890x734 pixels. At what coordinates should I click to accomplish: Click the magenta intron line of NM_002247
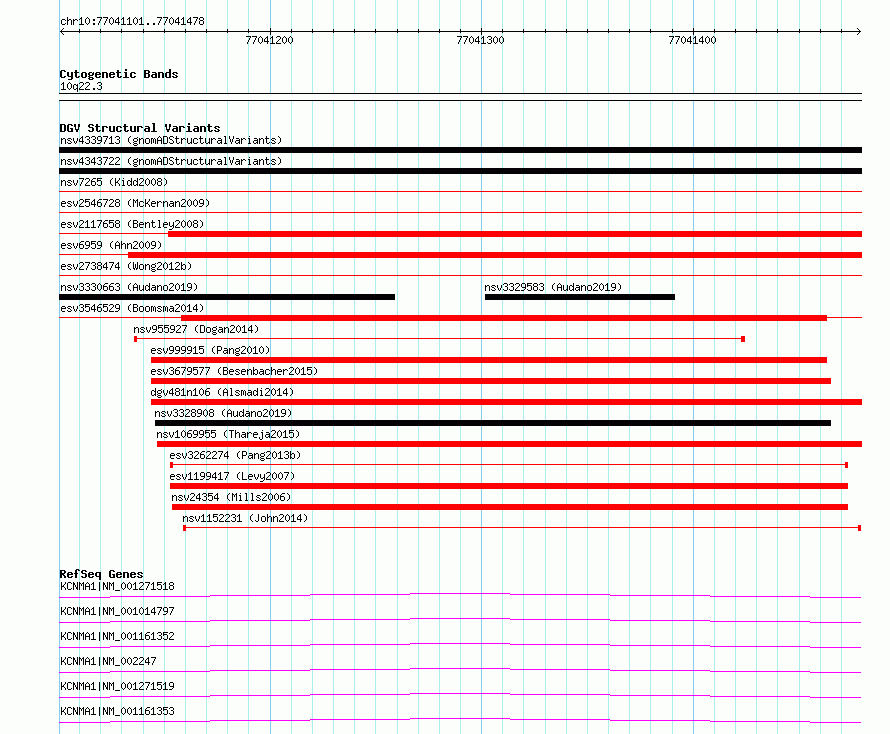[460, 669]
